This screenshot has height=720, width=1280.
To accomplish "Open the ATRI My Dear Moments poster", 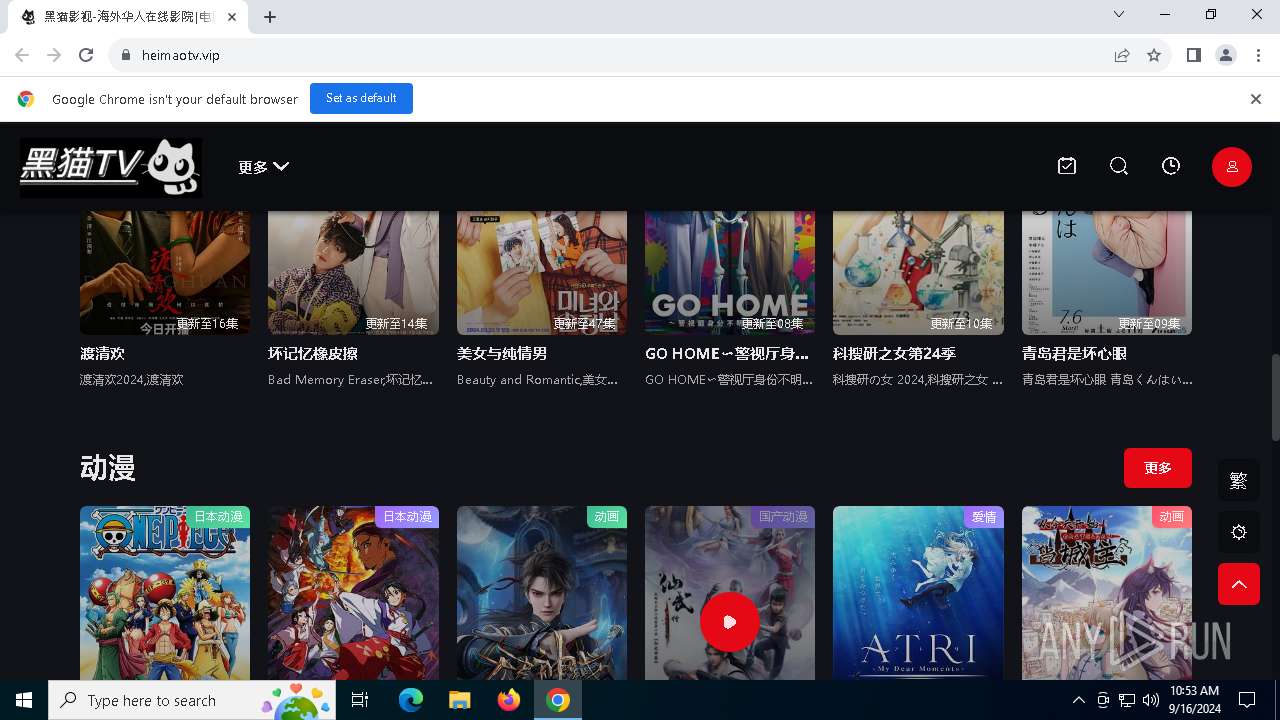I will (x=918, y=593).
